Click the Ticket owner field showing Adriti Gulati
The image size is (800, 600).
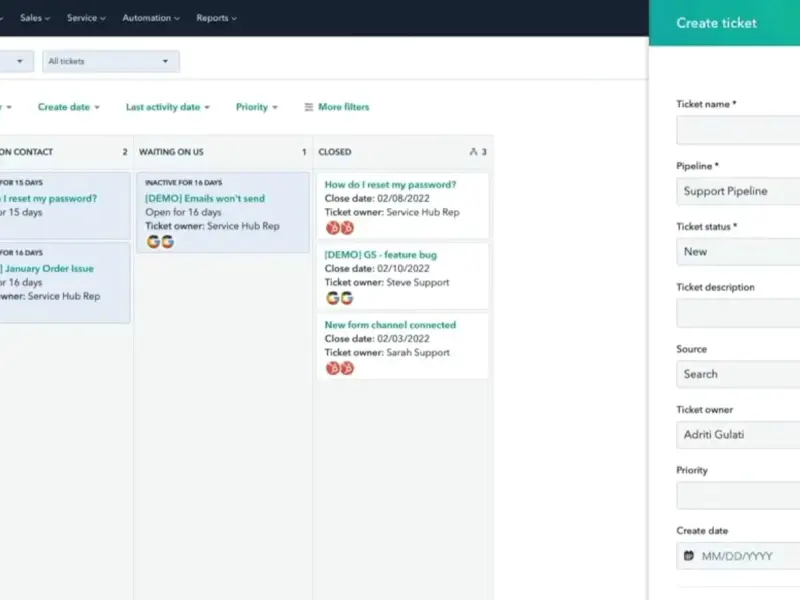tap(738, 435)
